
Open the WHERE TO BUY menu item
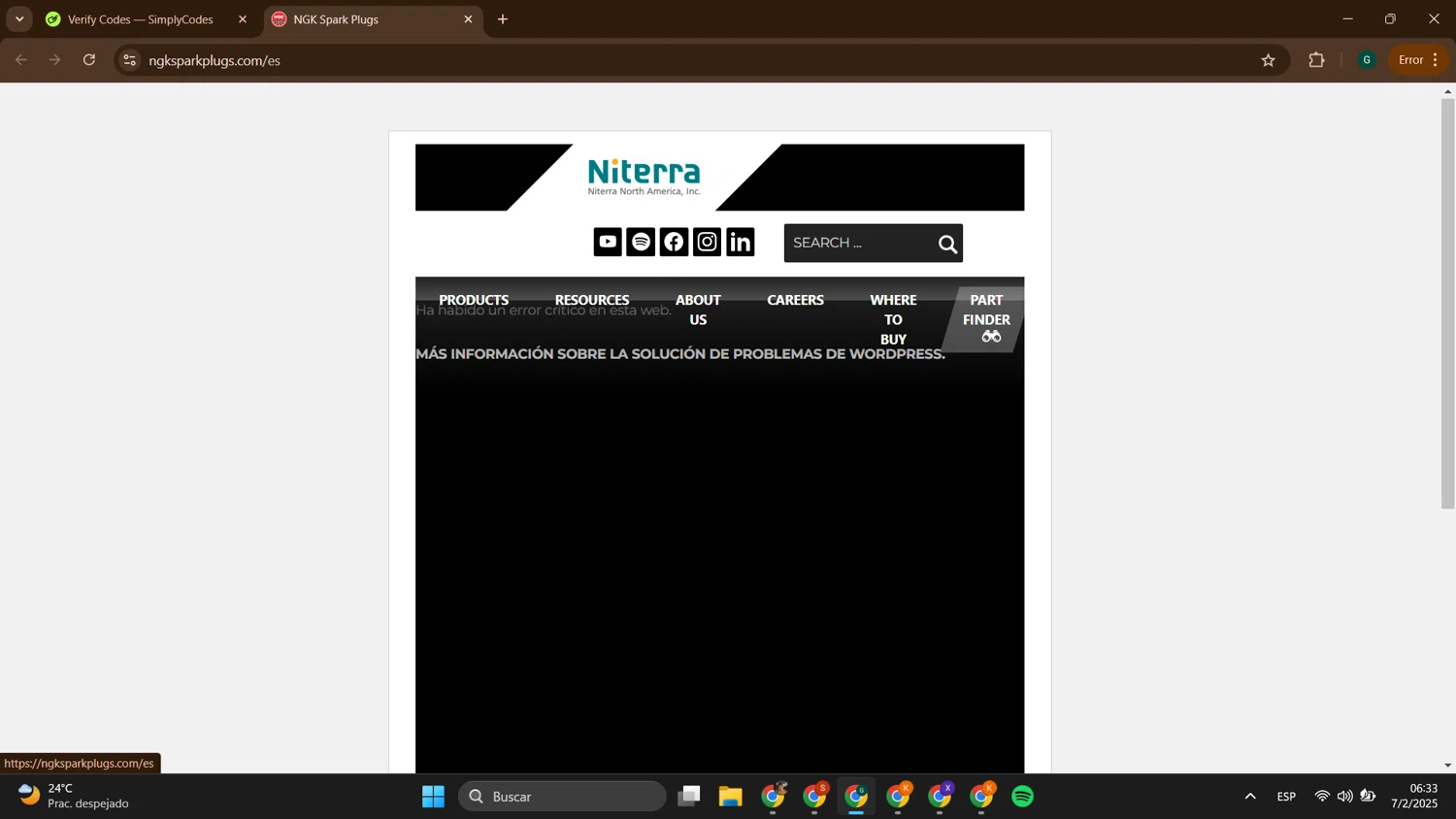[x=893, y=319]
